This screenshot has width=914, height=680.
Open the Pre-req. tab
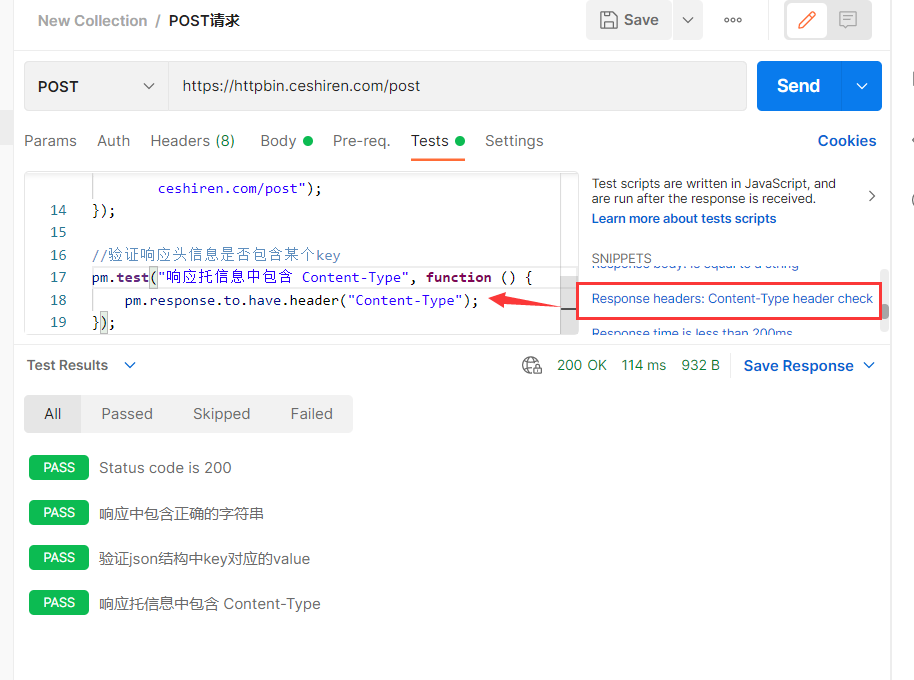click(x=361, y=141)
